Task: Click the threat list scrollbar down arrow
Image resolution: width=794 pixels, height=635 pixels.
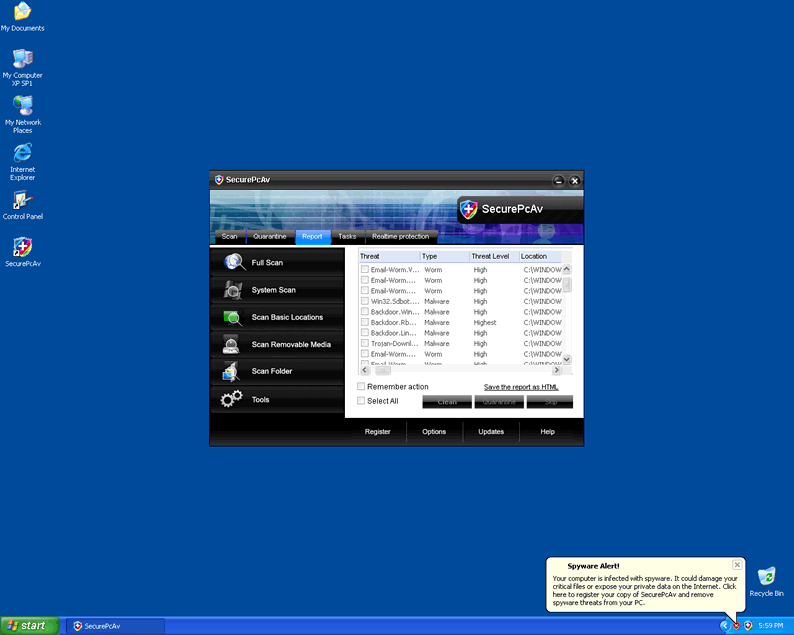Action: click(567, 359)
